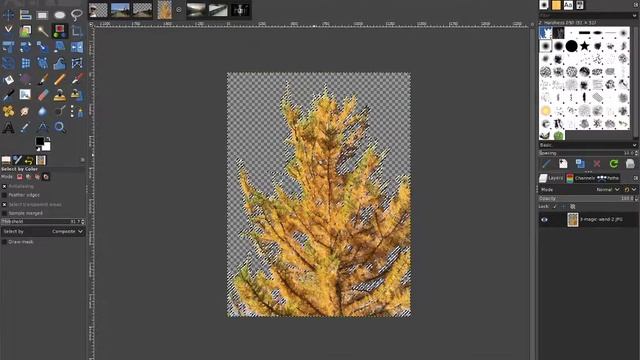Set selection mode to Replace

20,177
